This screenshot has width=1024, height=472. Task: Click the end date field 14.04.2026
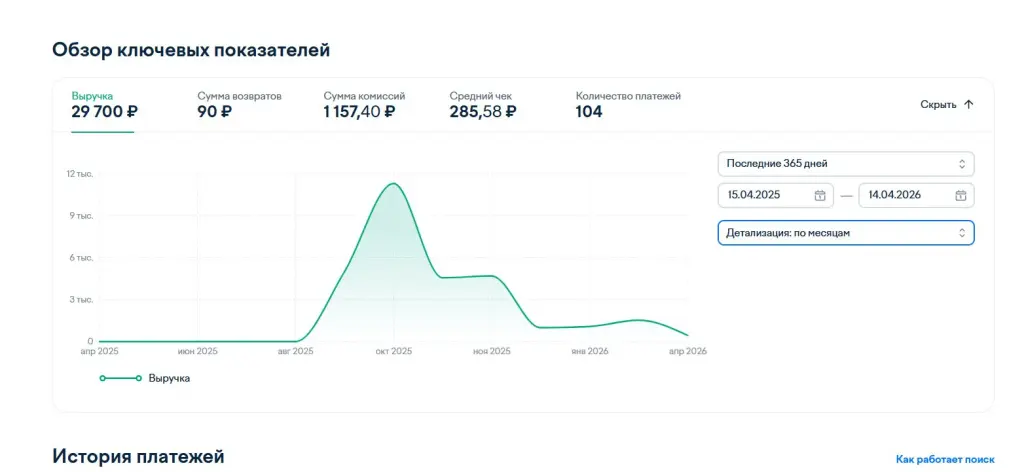(905, 195)
